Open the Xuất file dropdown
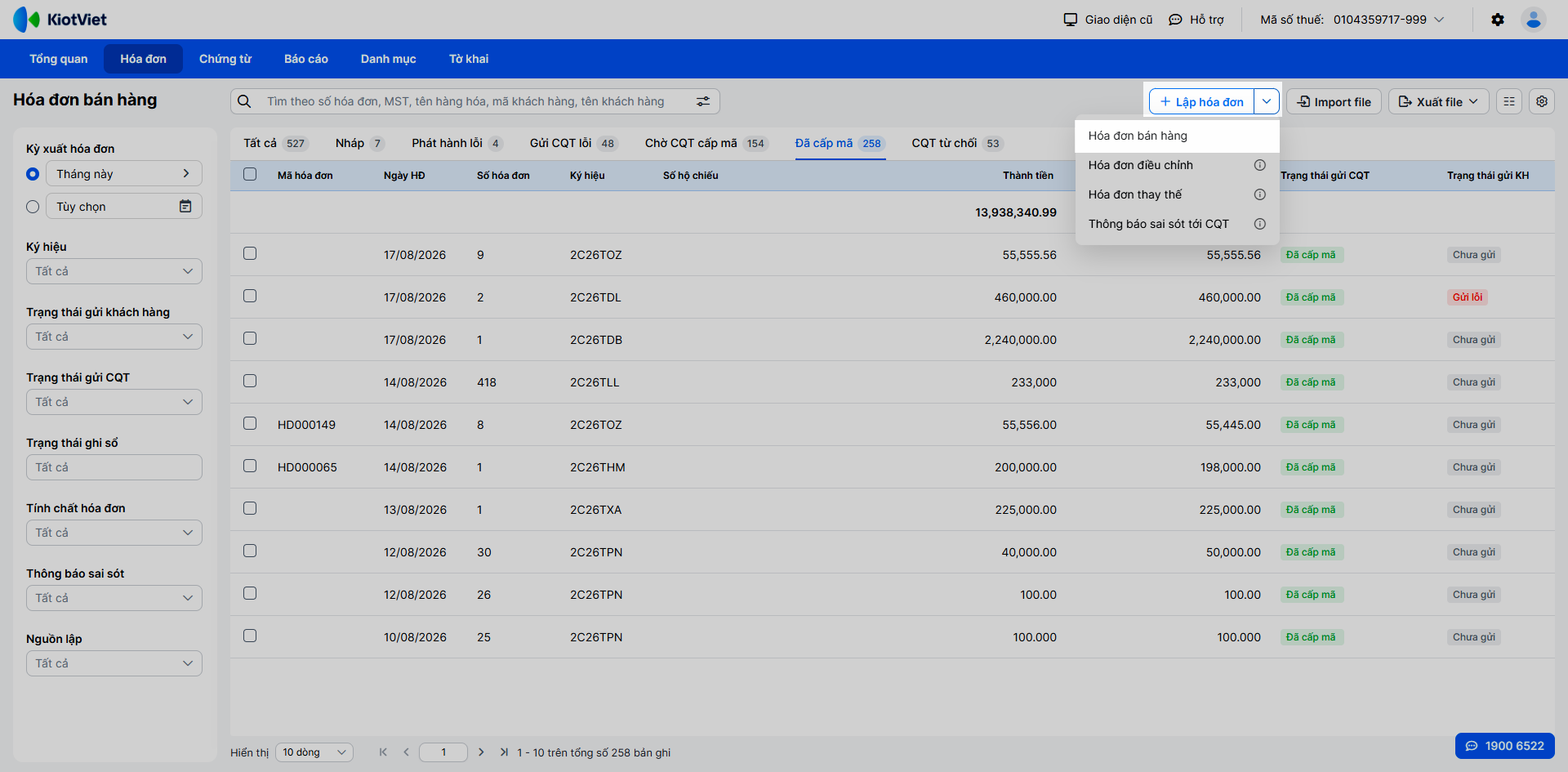1568x772 pixels. (x=1439, y=101)
